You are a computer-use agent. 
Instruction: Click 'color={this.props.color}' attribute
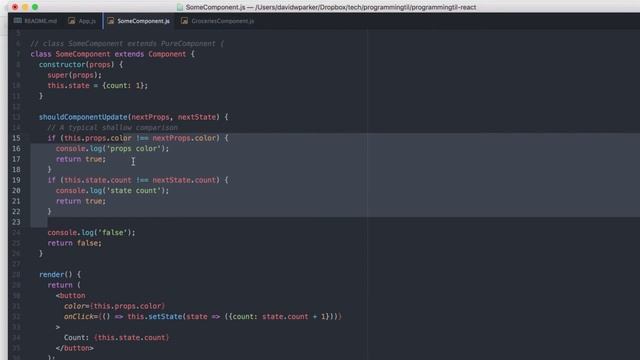(x=114, y=306)
